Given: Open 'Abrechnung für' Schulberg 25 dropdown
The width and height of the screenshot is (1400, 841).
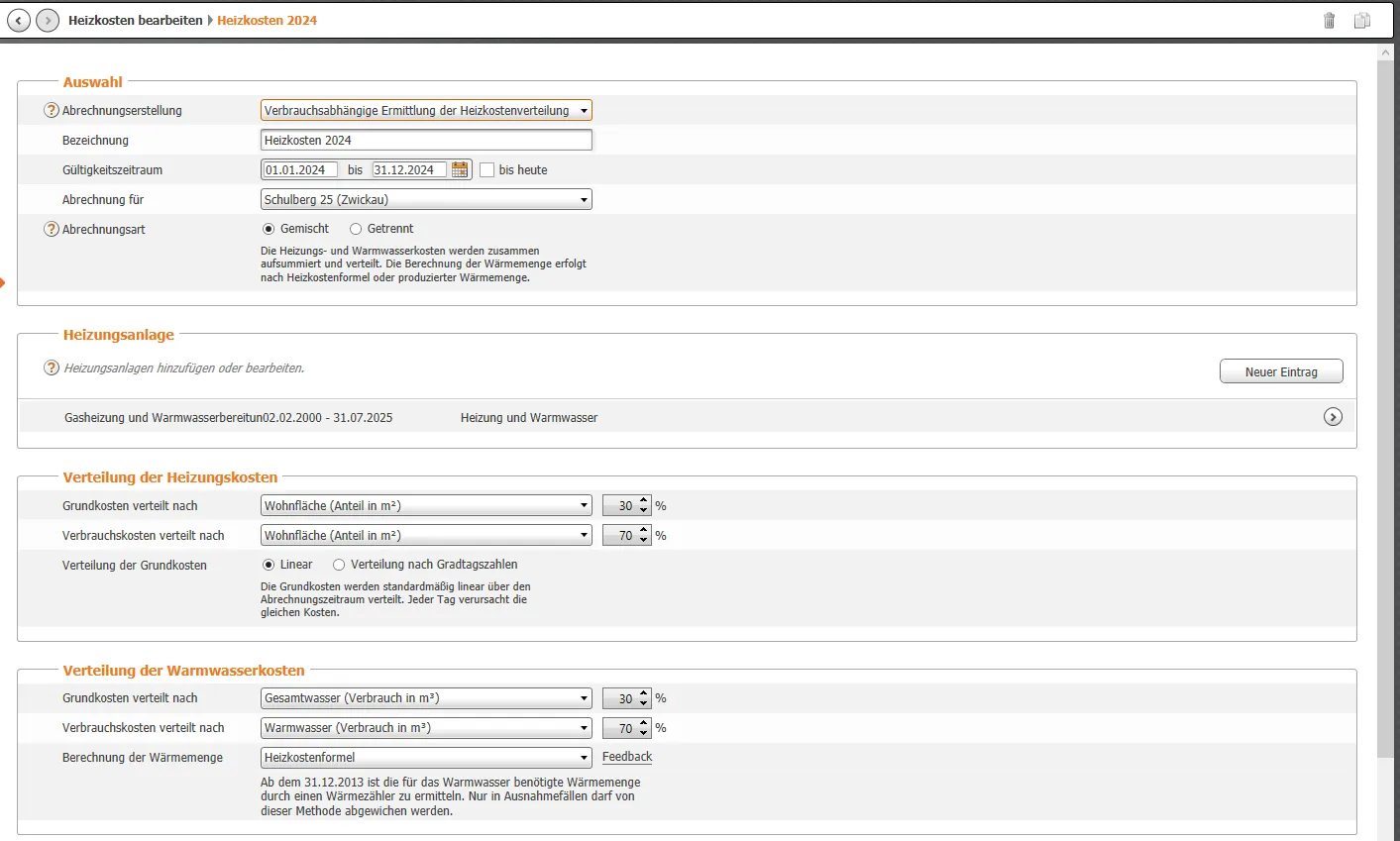Looking at the screenshot, I should pyautogui.click(x=426, y=199).
